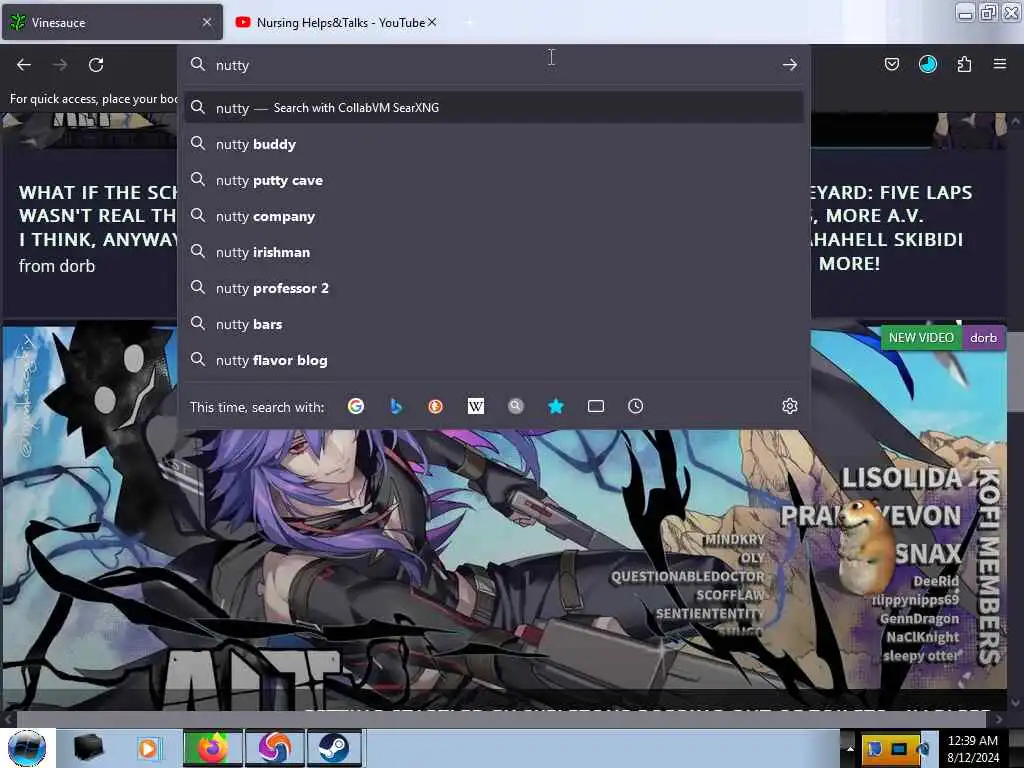Screen dimensions: 1024x768
Task: Search this time with Google
Action: pos(356,406)
